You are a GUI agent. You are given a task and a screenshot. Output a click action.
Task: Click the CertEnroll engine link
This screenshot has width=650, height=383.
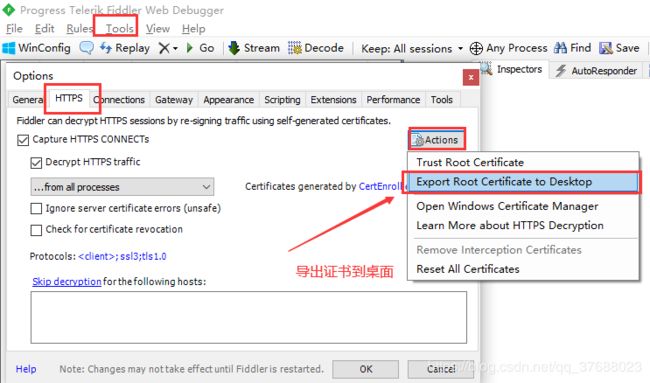(x=382, y=187)
